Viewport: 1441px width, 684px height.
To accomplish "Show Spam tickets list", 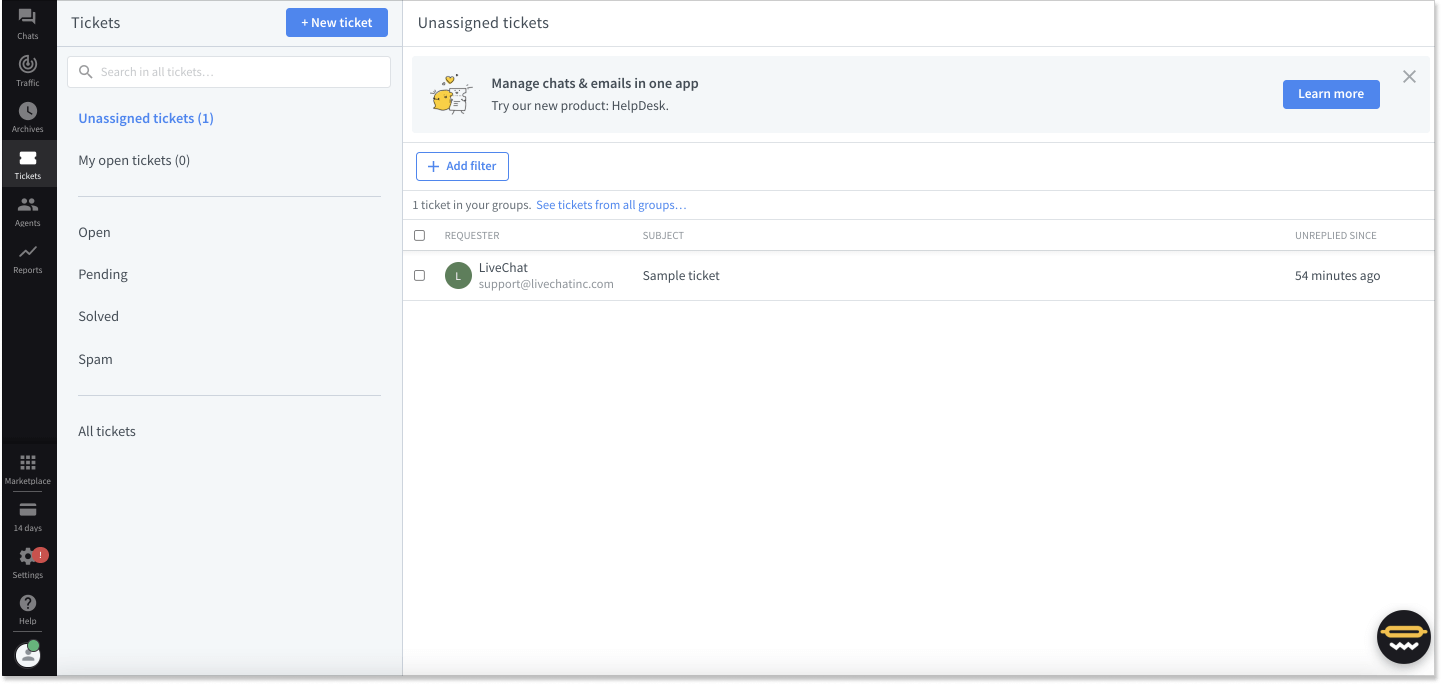I will point(96,359).
